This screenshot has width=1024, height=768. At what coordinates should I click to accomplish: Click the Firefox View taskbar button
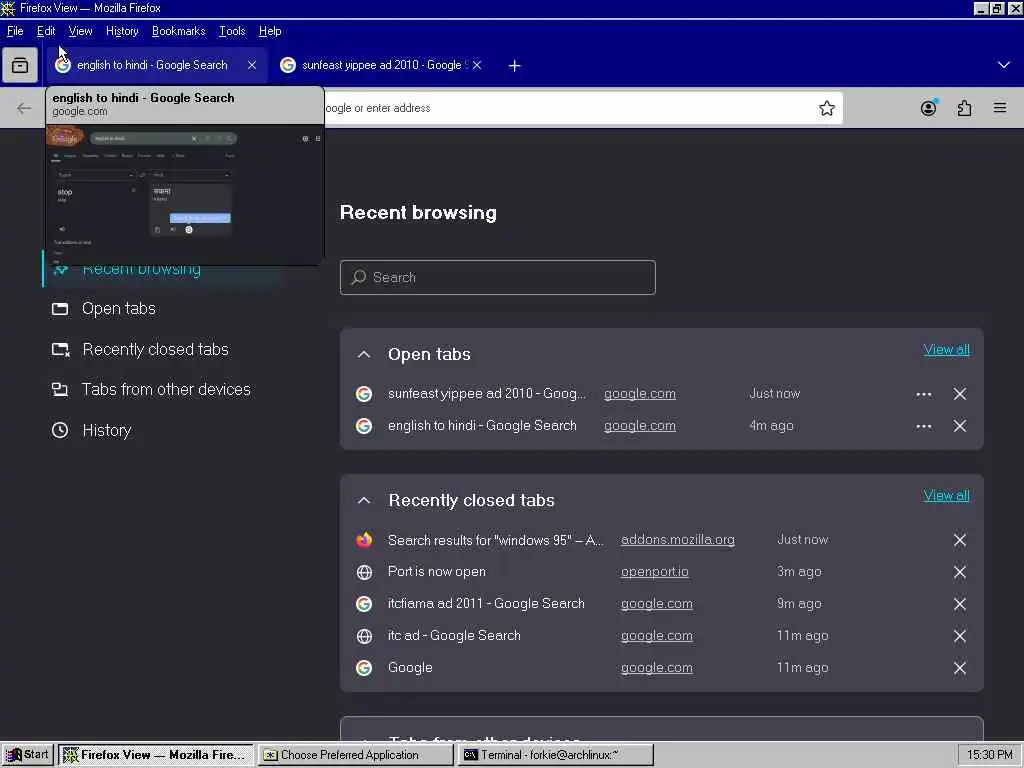click(155, 755)
